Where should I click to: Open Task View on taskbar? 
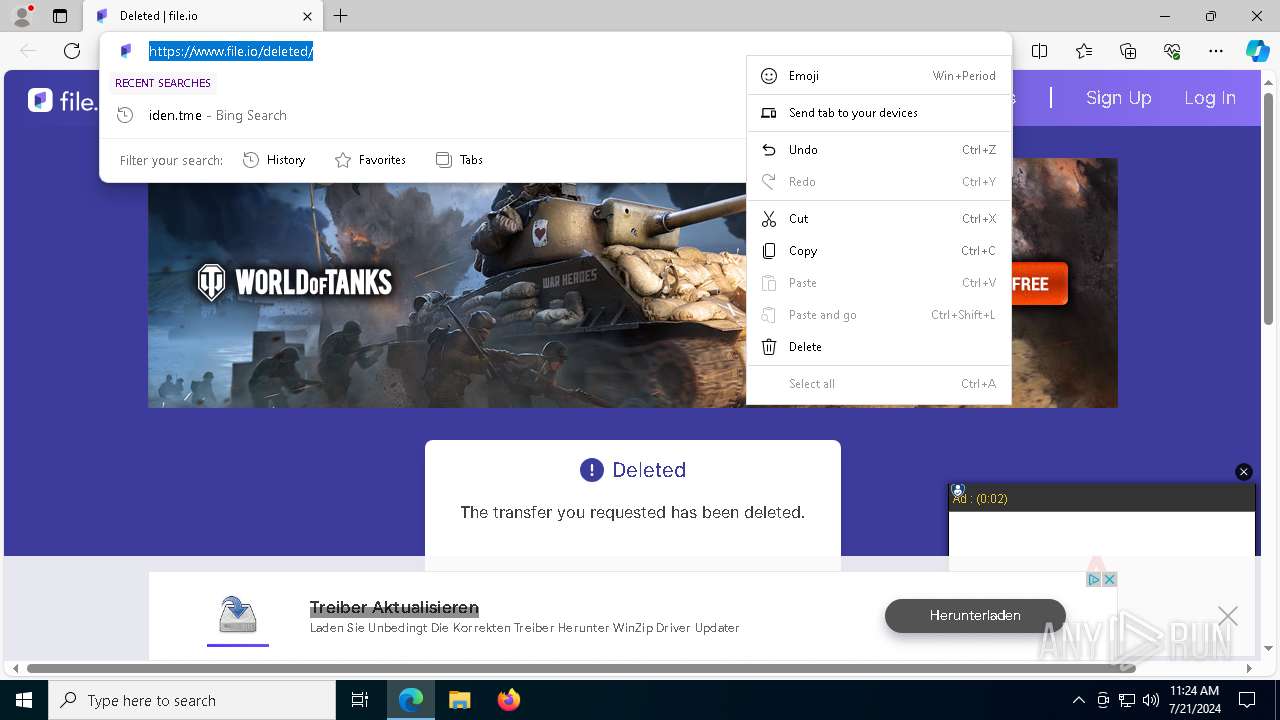360,700
